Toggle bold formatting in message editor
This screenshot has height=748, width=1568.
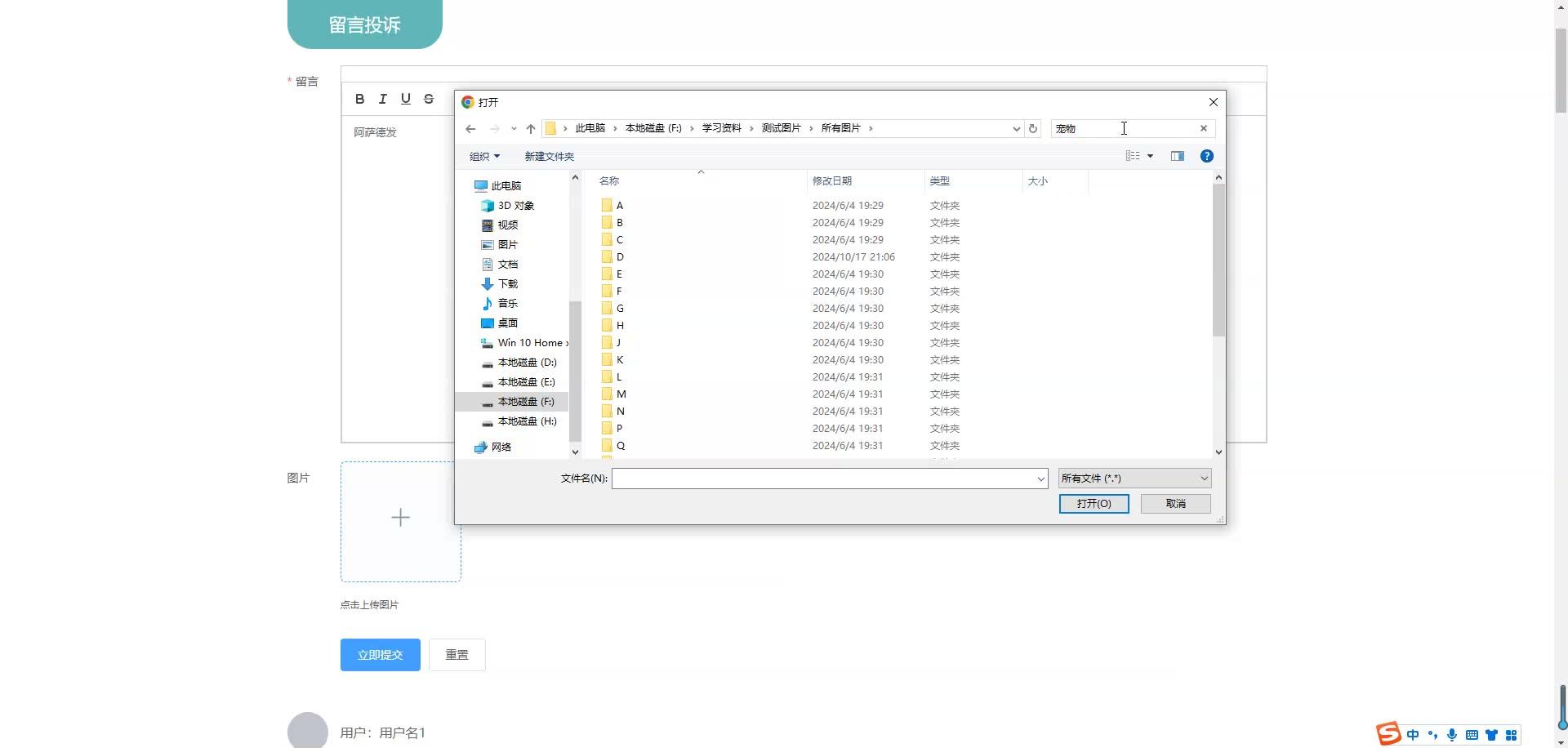coord(359,99)
